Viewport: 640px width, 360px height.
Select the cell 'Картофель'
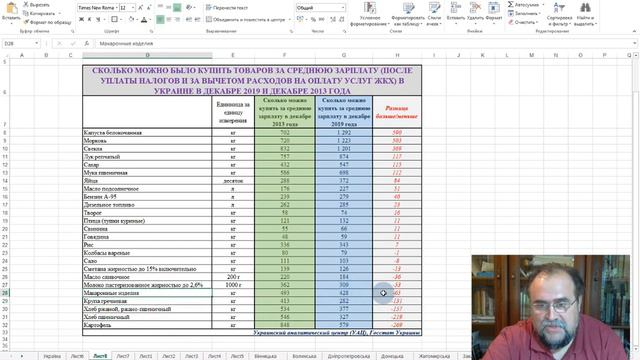[x=147, y=325]
